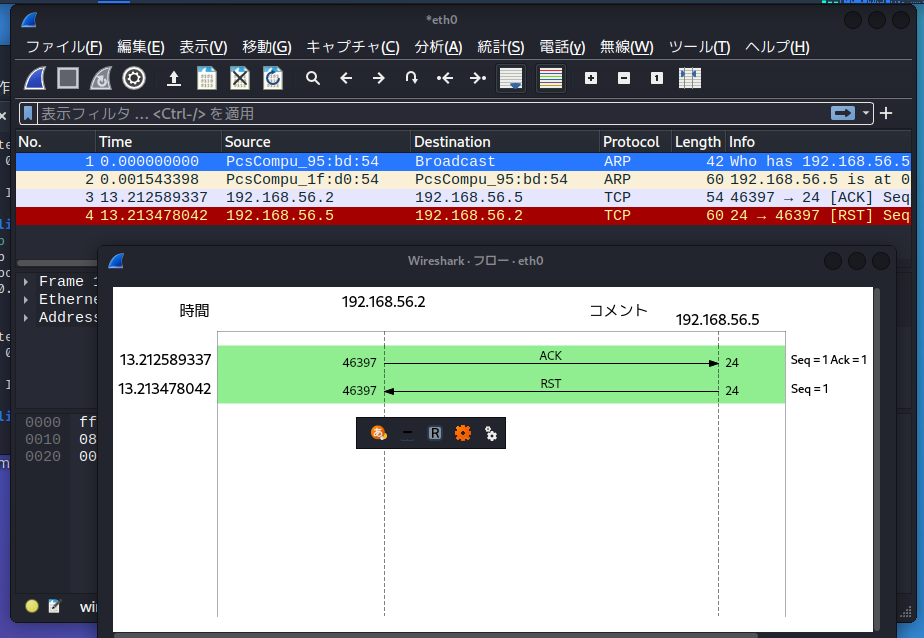Zoom in on the packet list text
The height and width of the screenshot is (638, 924).
[591, 78]
